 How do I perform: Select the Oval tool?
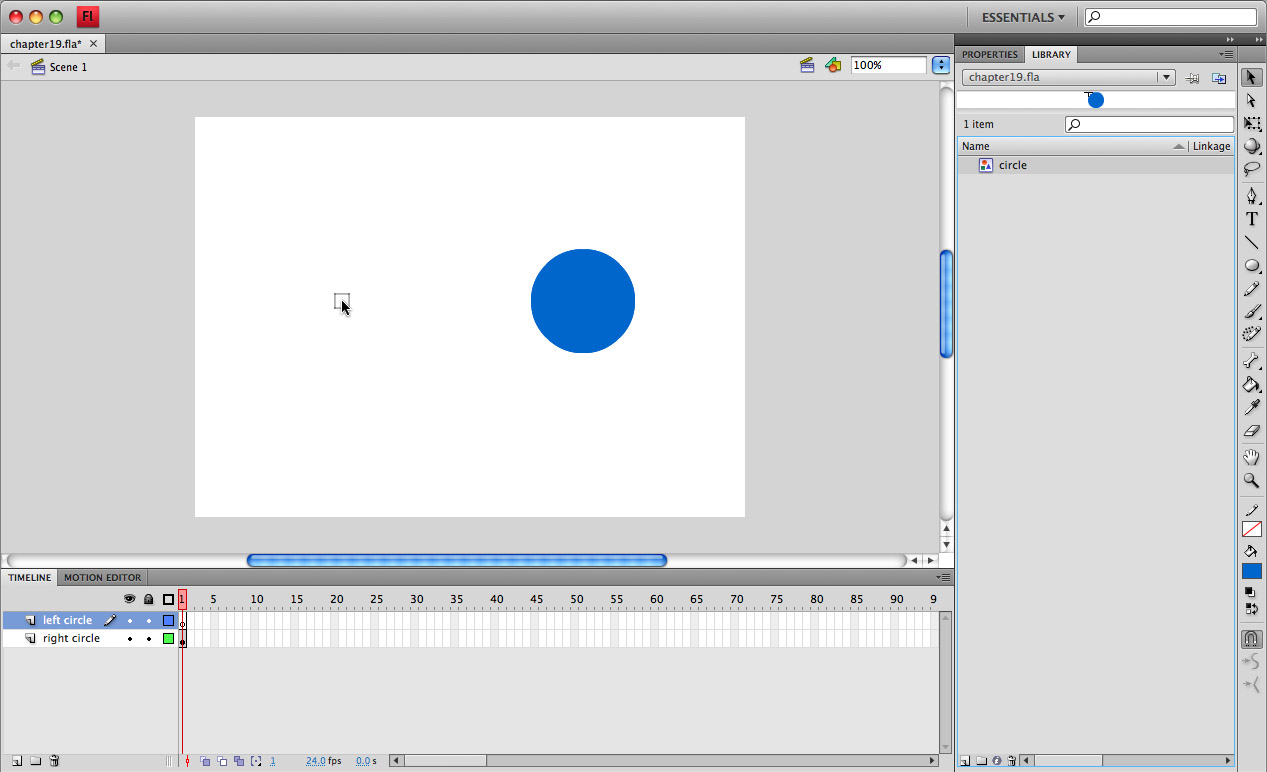pos(1251,265)
